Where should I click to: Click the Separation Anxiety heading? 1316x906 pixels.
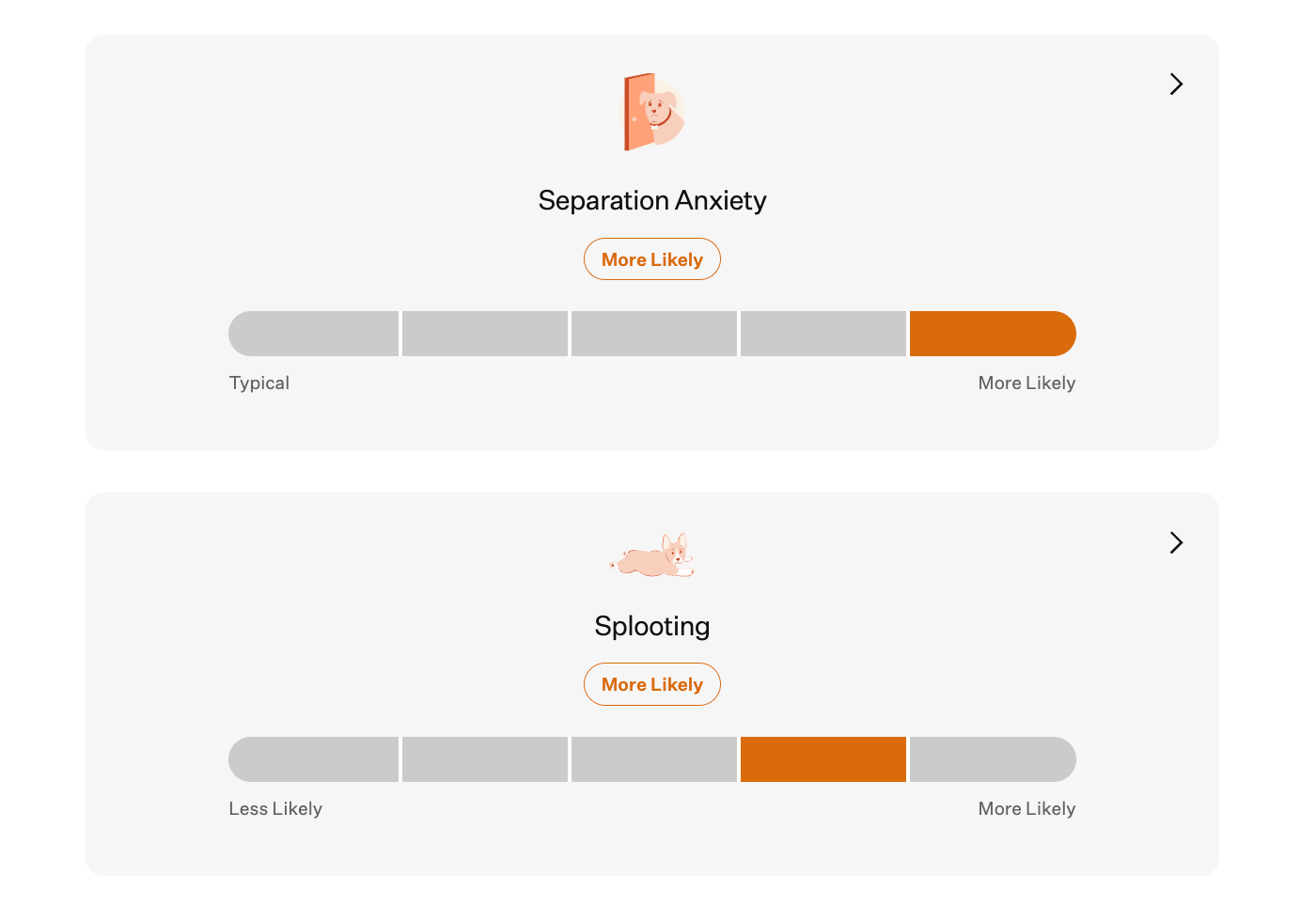click(x=652, y=200)
